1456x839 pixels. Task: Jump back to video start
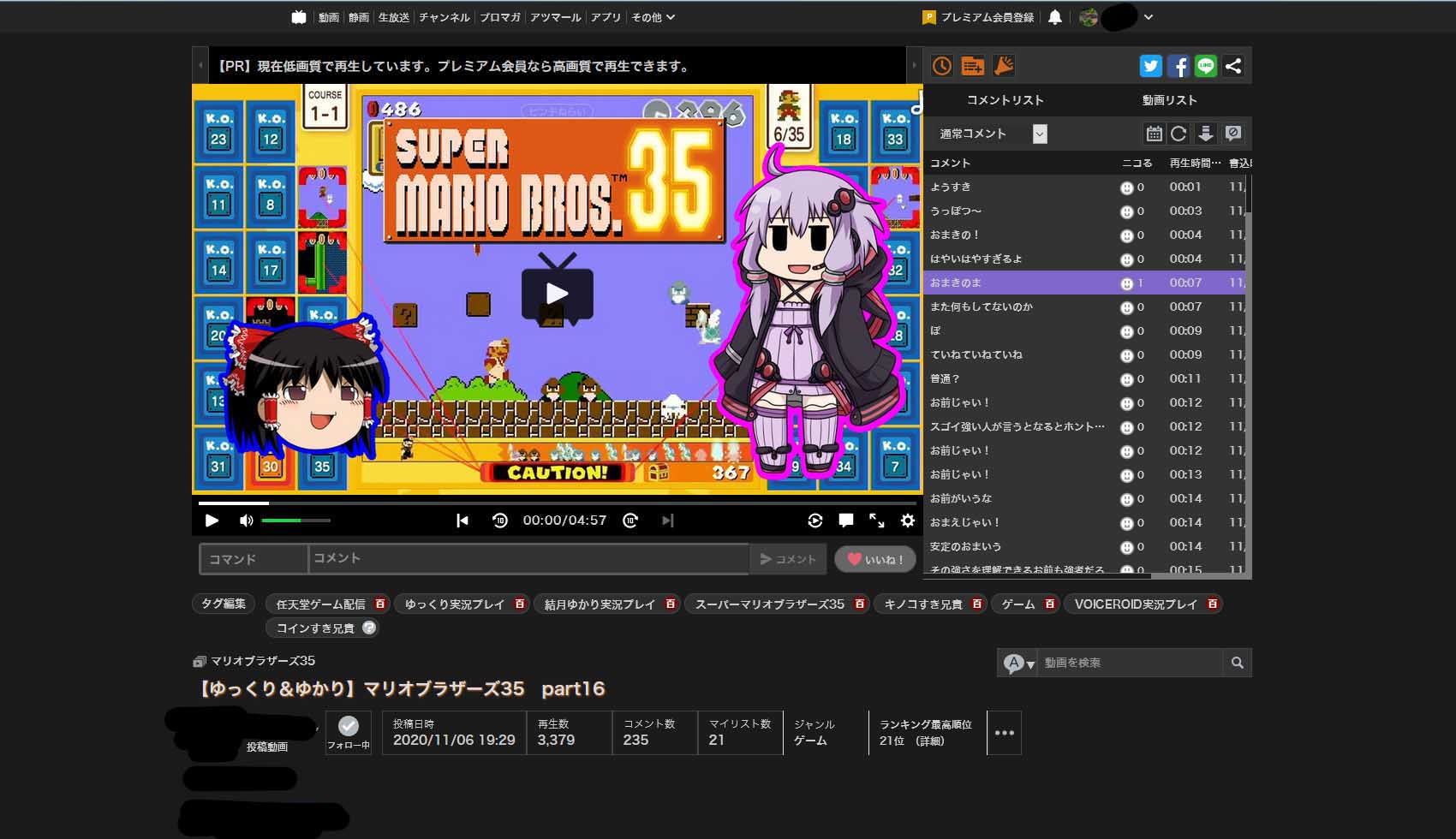pos(462,521)
